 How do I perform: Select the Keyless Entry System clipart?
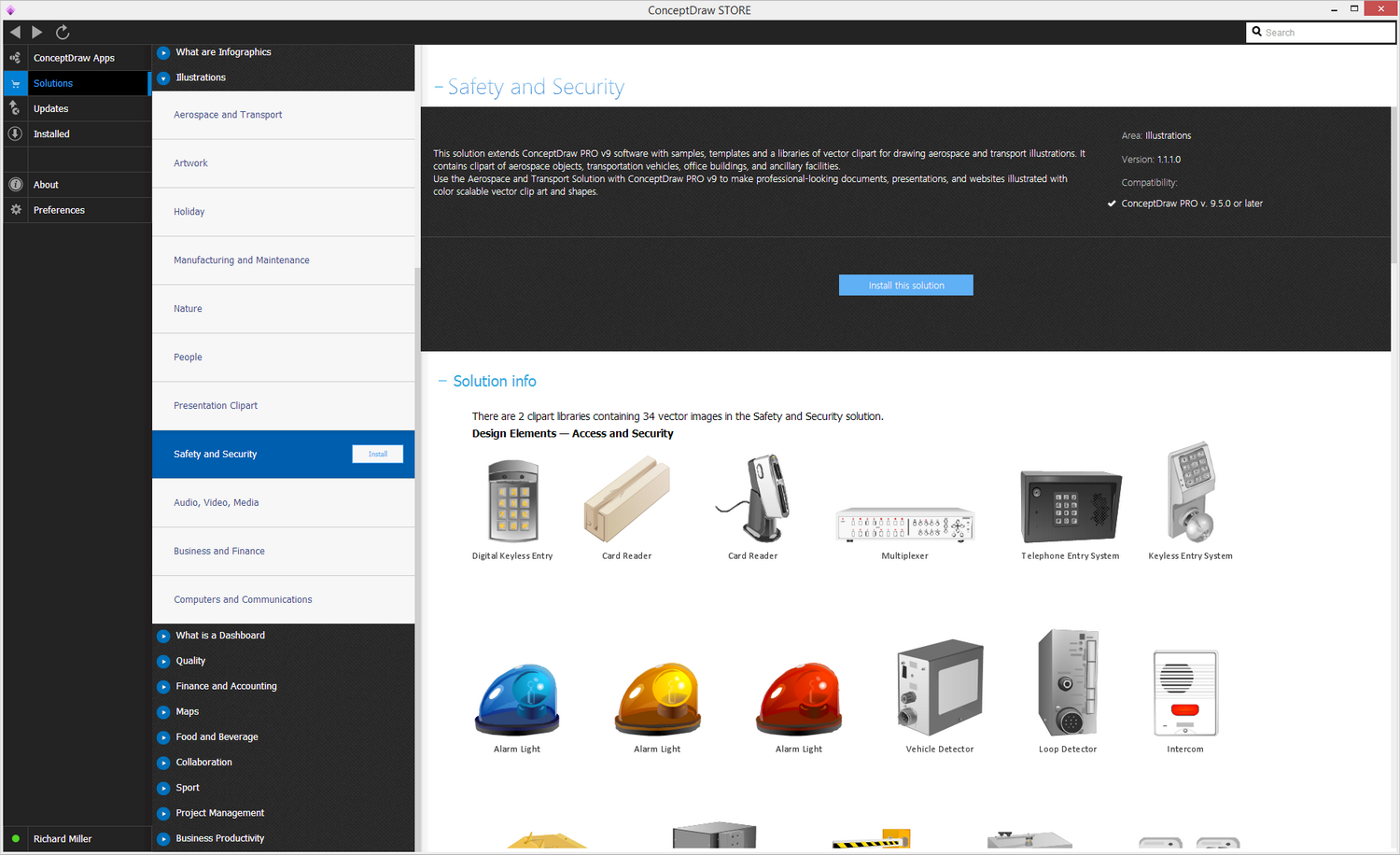[1190, 492]
